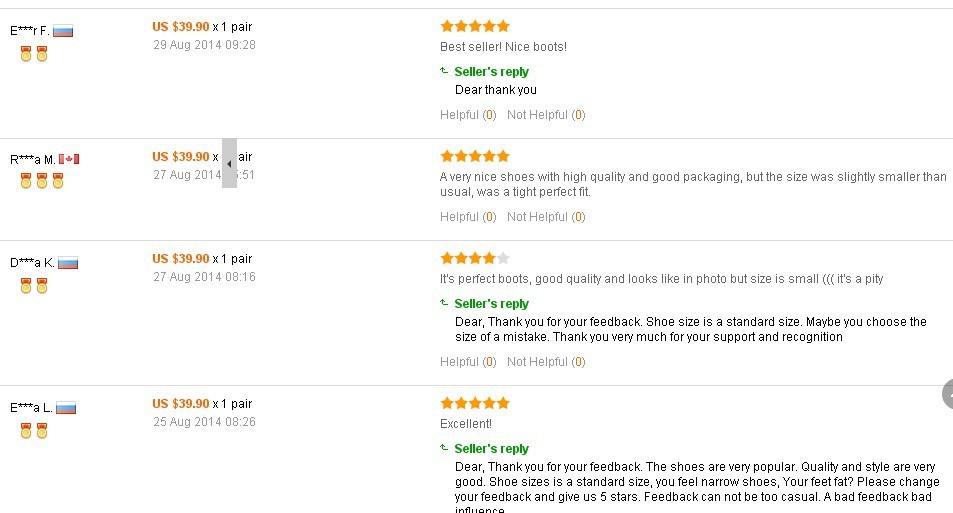Mark 'Best seller! Nice boots!' review as Helpful

[x=468, y=115]
